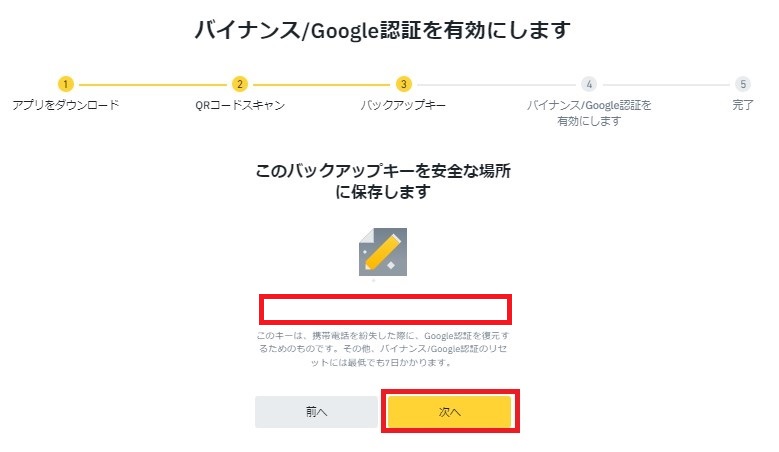Click the gray explanation text below key
779x452 pixels.
pyautogui.click(x=383, y=349)
